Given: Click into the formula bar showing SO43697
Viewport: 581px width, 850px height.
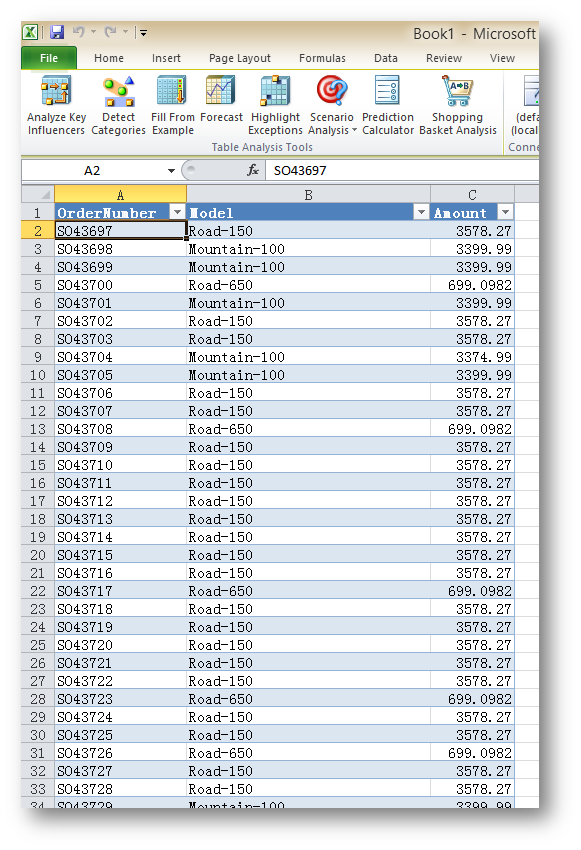Looking at the screenshot, I should 402,171.
